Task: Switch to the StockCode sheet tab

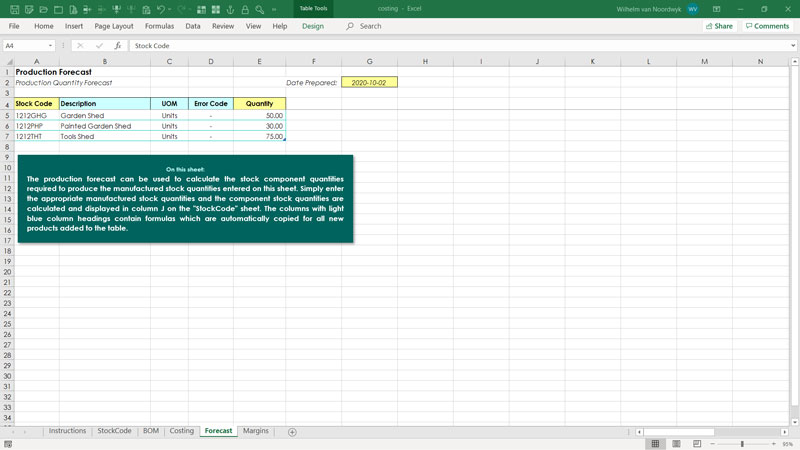Action: point(114,431)
